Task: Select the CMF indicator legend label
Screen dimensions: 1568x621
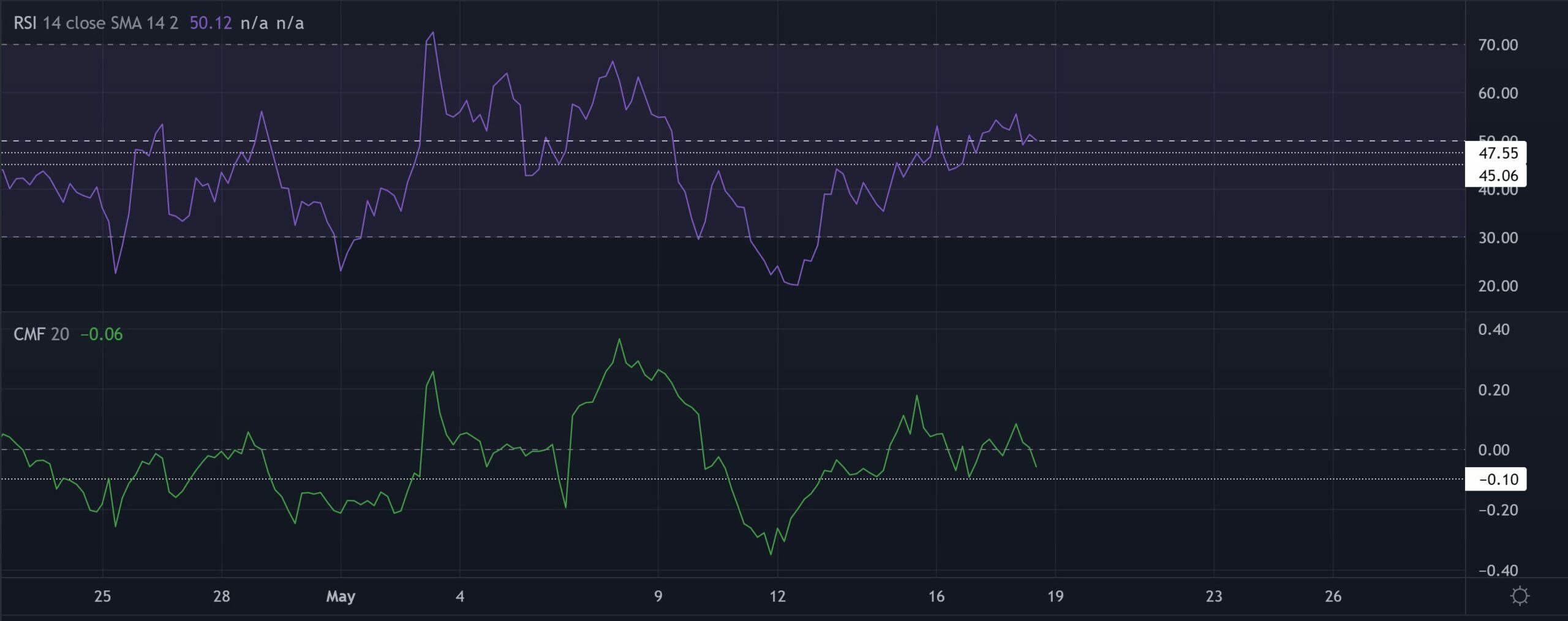Action: coord(28,335)
